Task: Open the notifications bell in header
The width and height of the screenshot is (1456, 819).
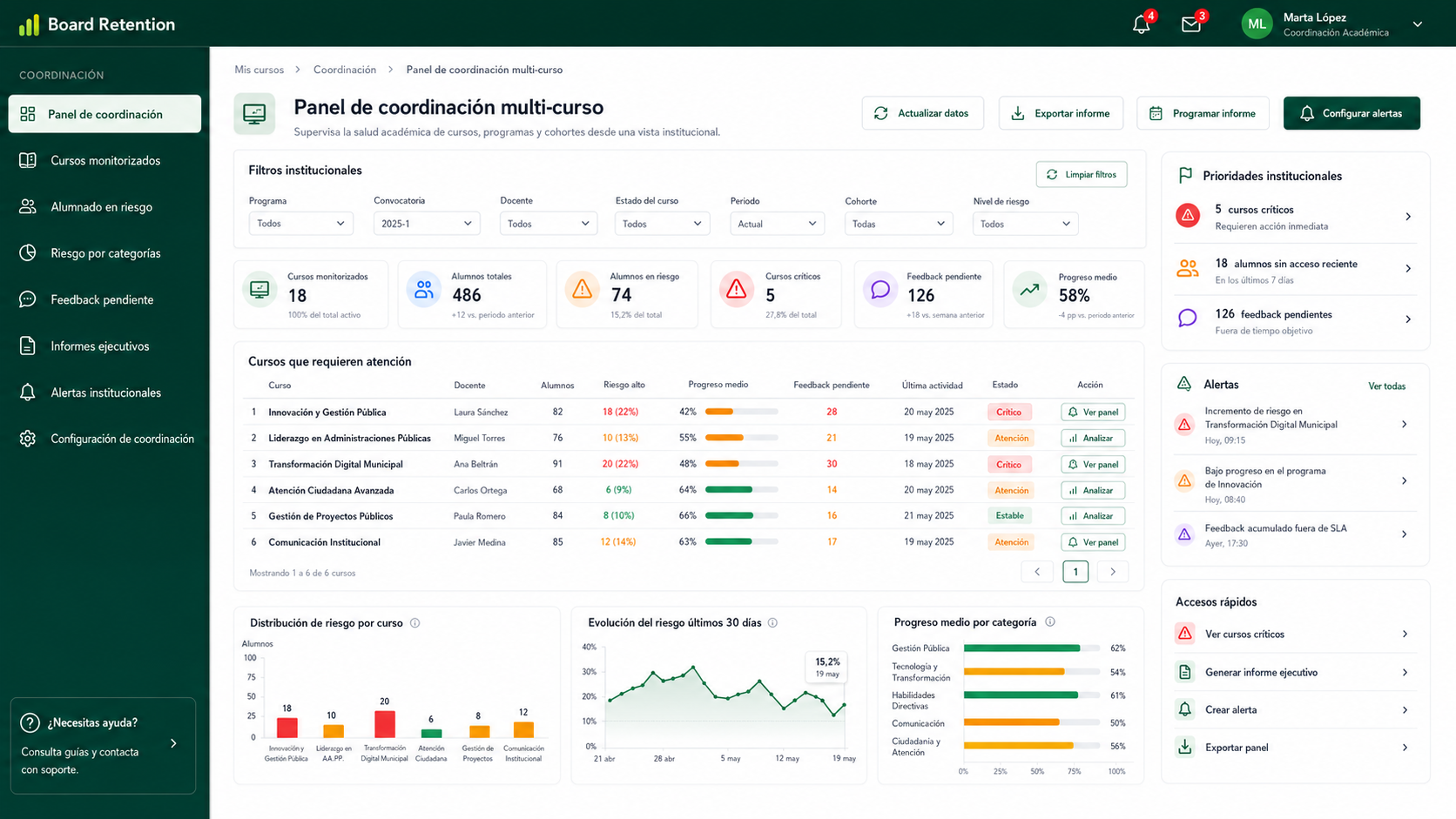Action: coord(1141,24)
